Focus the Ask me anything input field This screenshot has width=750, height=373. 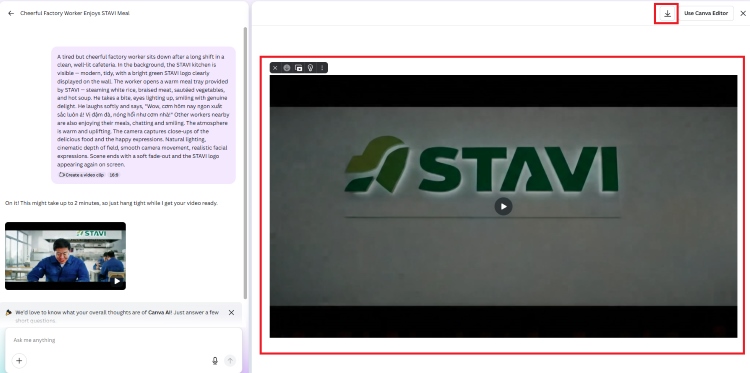coord(123,340)
